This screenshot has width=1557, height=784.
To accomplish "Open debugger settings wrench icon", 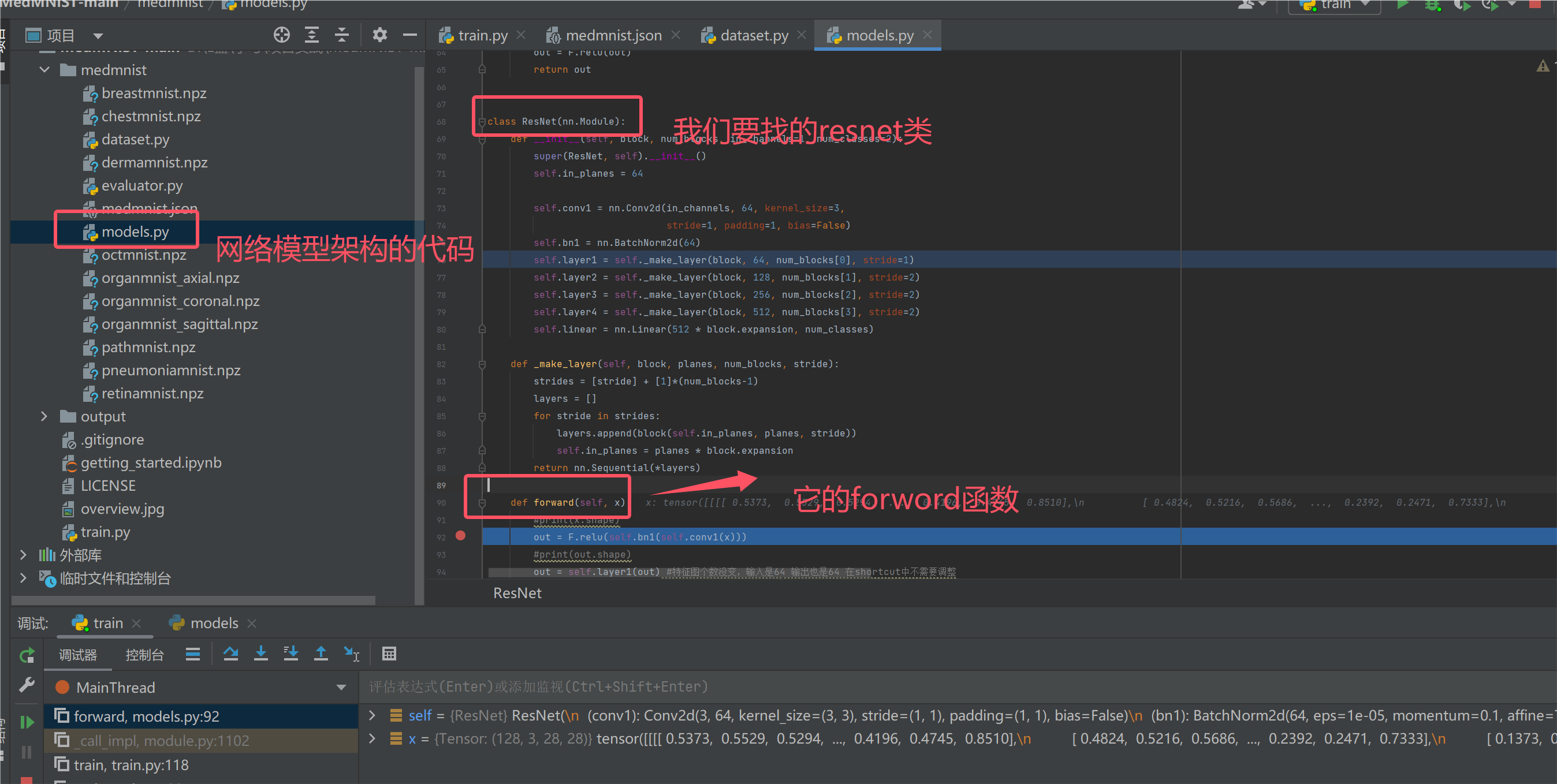I will (27, 685).
